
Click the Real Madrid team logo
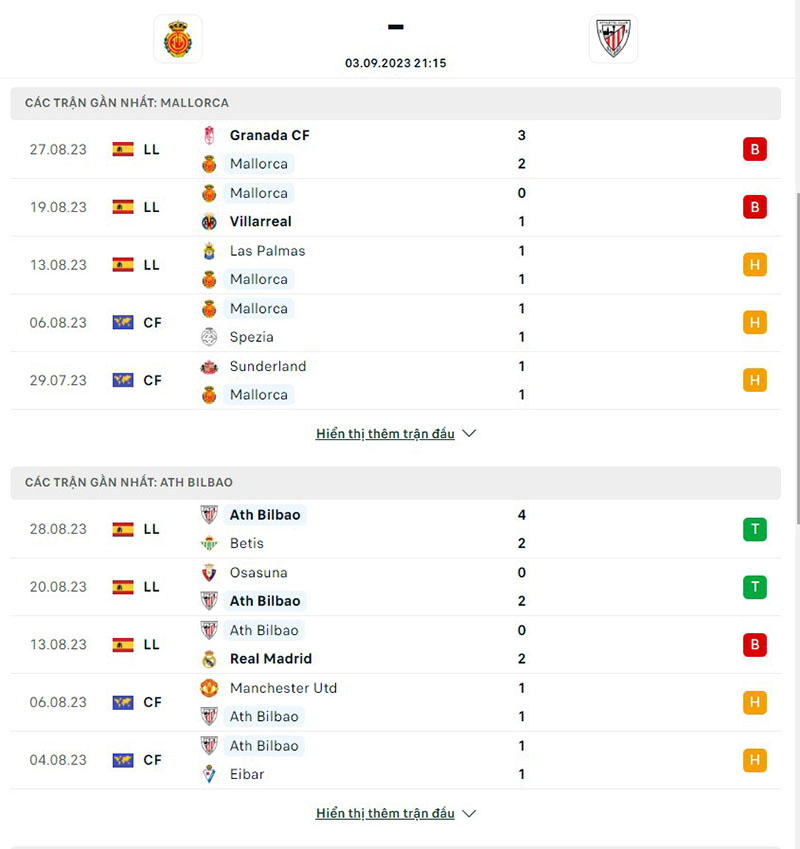point(209,659)
